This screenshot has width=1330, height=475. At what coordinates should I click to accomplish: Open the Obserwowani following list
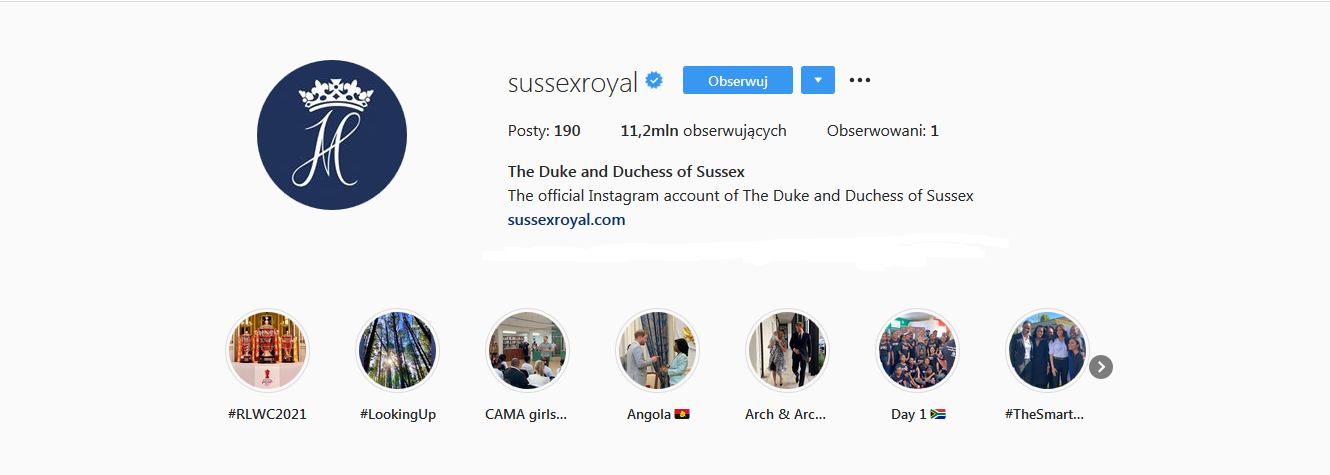883,131
